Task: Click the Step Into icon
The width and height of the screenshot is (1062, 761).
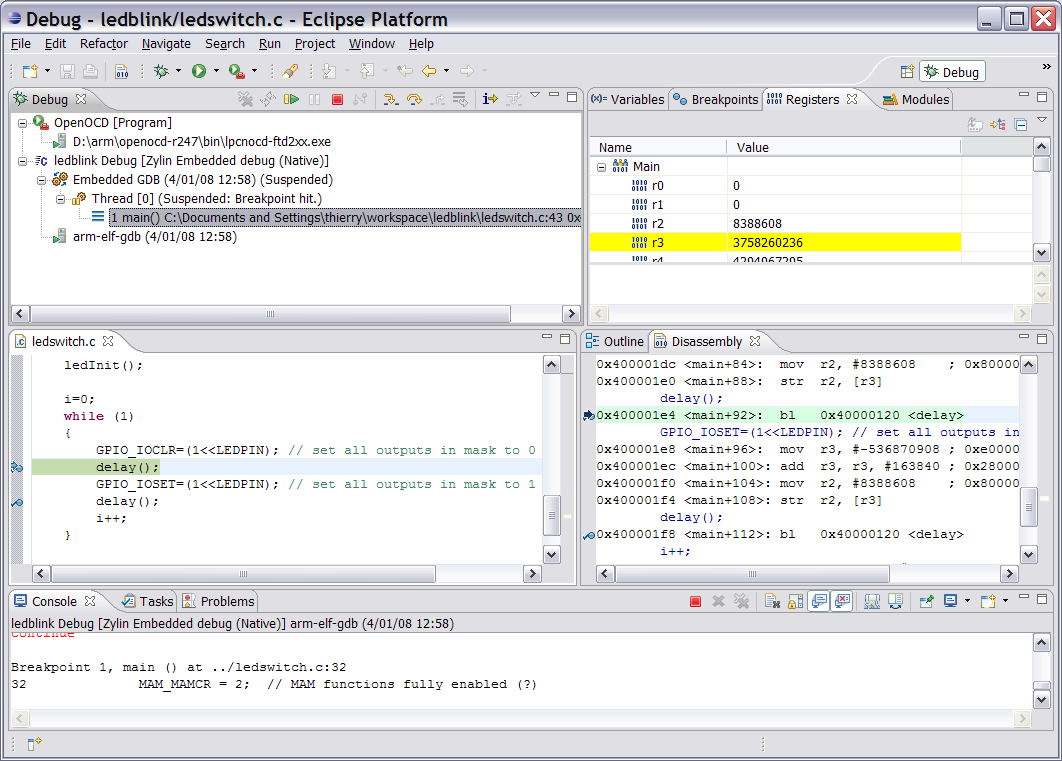Action: [x=390, y=100]
